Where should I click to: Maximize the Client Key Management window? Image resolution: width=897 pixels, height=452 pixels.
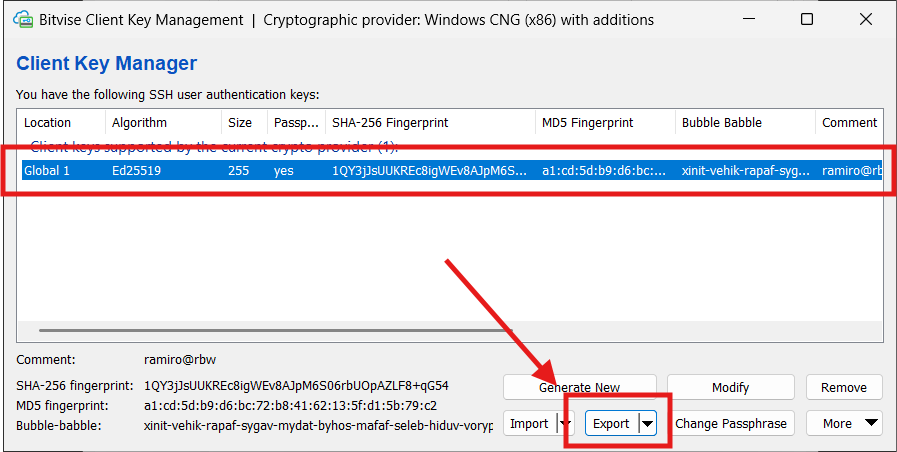(x=807, y=19)
